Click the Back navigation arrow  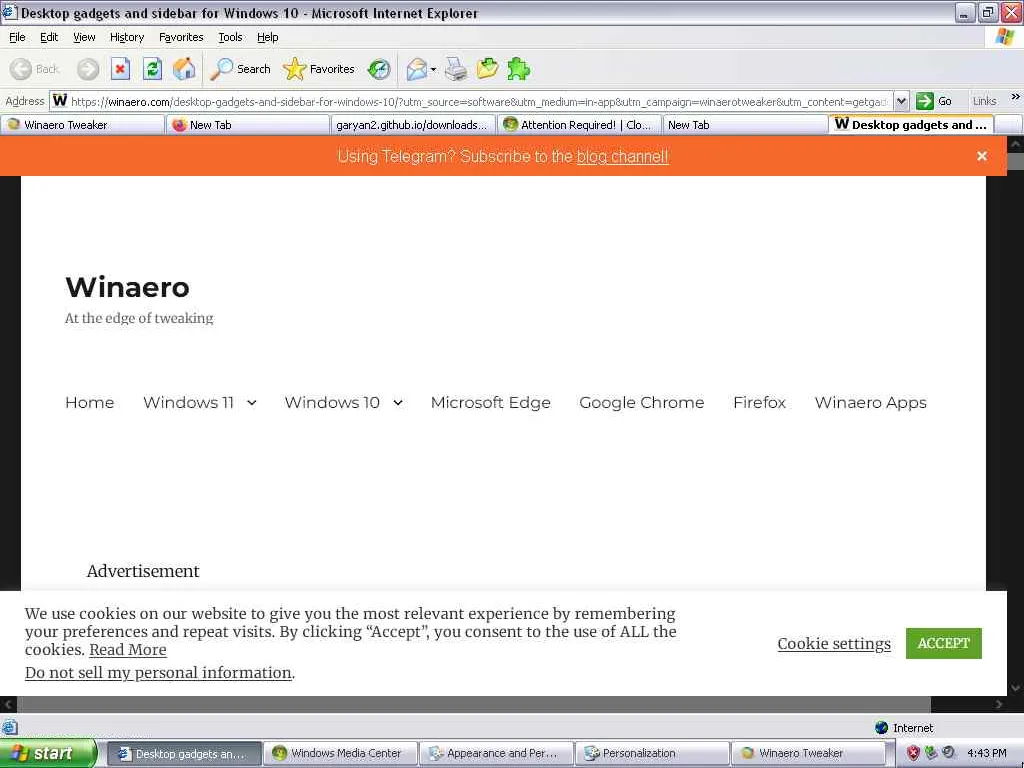21,69
